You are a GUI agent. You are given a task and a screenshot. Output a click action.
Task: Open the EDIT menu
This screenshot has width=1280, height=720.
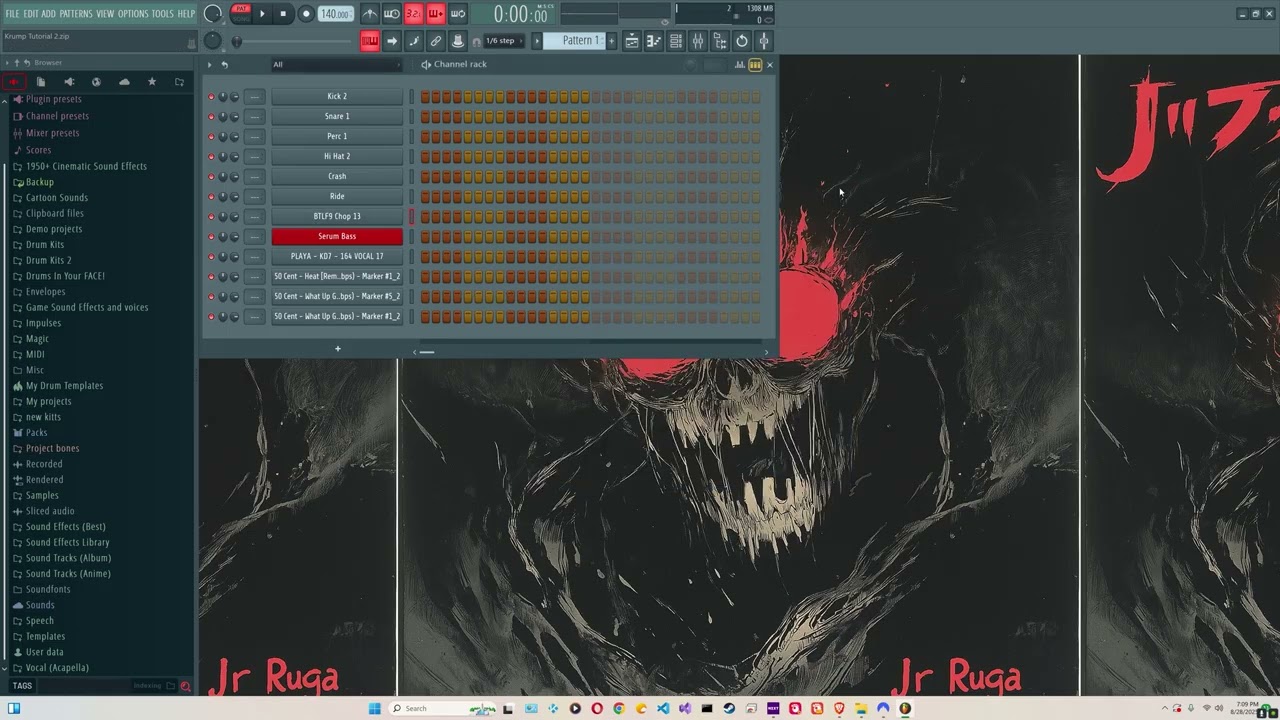click(31, 14)
